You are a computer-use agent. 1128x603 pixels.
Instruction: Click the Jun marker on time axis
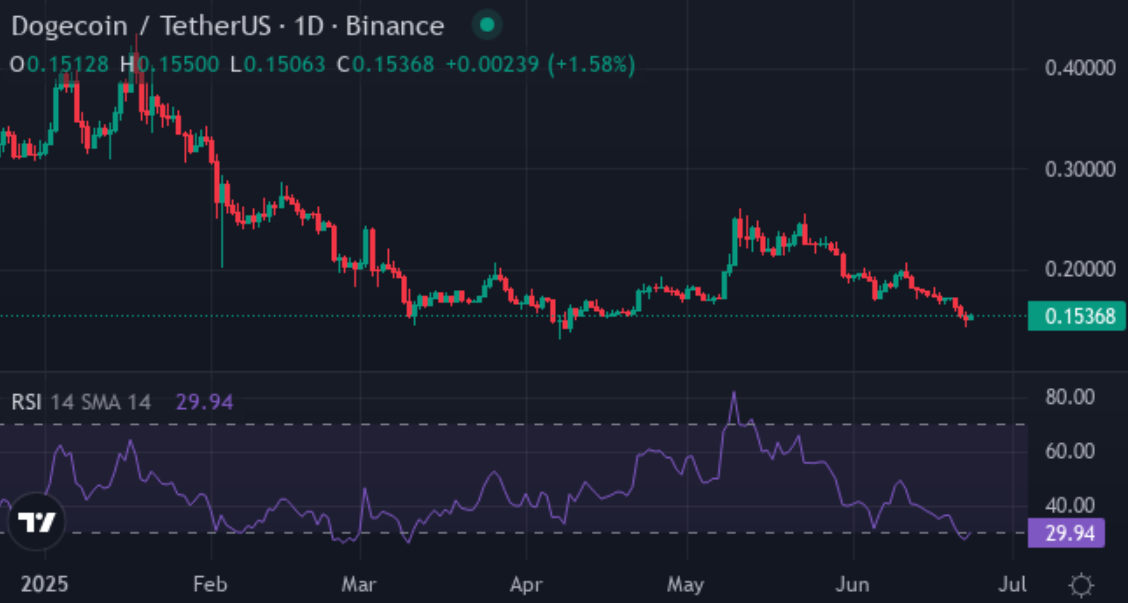(852, 584)
